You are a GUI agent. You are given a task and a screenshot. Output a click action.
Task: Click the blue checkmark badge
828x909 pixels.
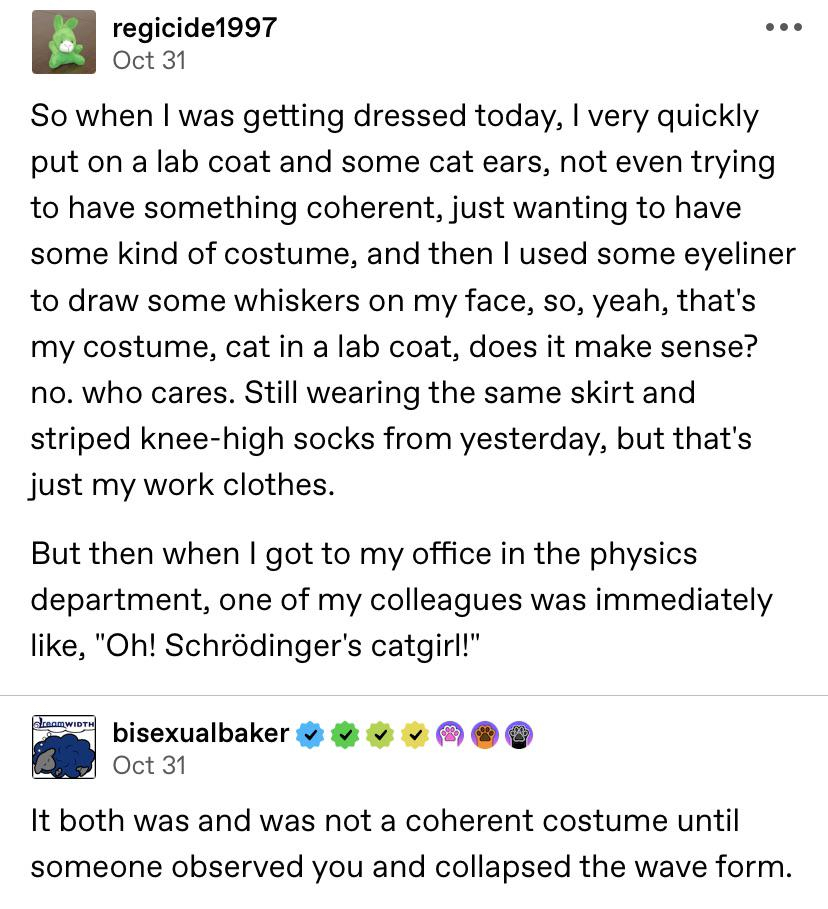point(310,734)
